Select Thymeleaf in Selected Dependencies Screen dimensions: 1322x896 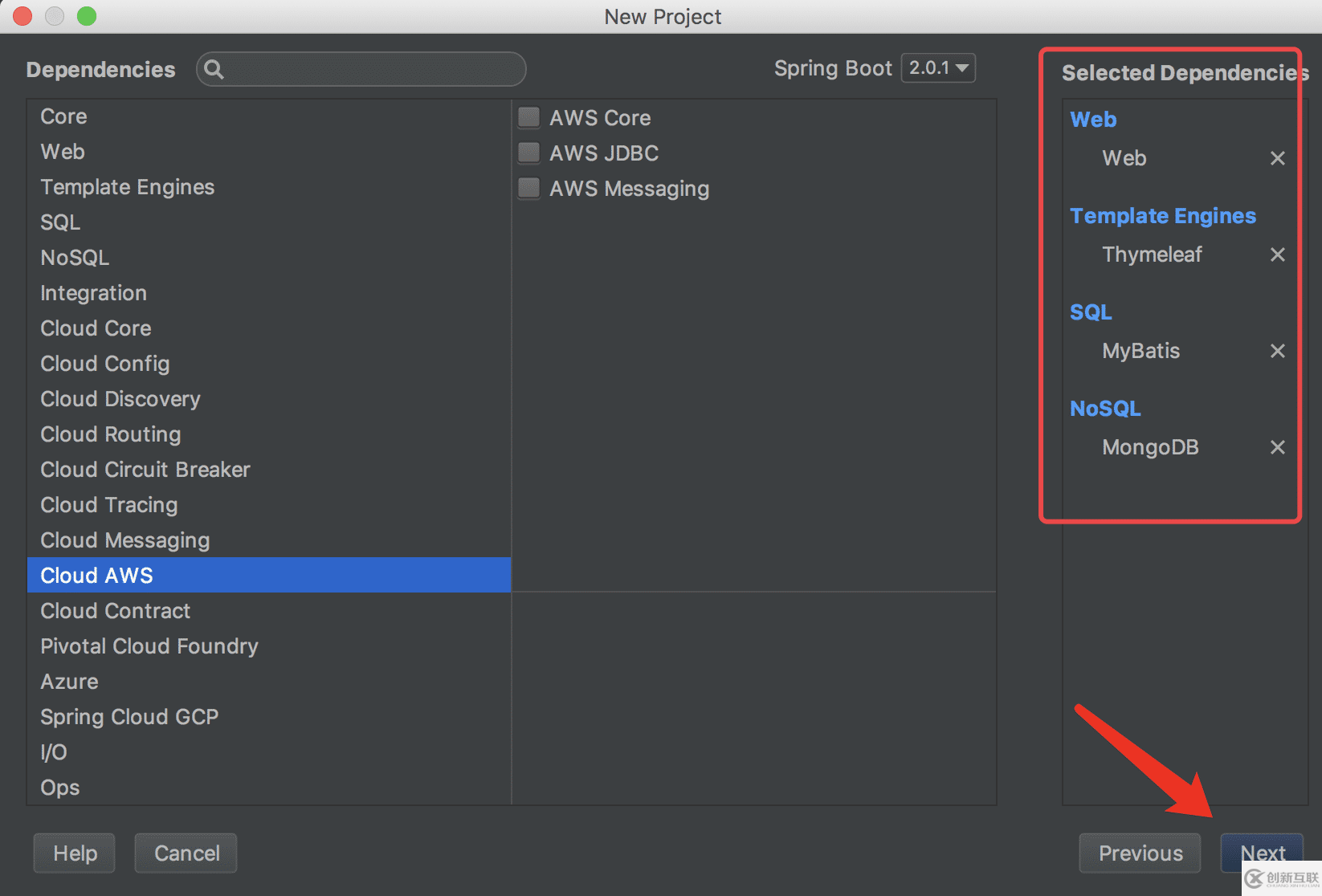[1152, 255]
